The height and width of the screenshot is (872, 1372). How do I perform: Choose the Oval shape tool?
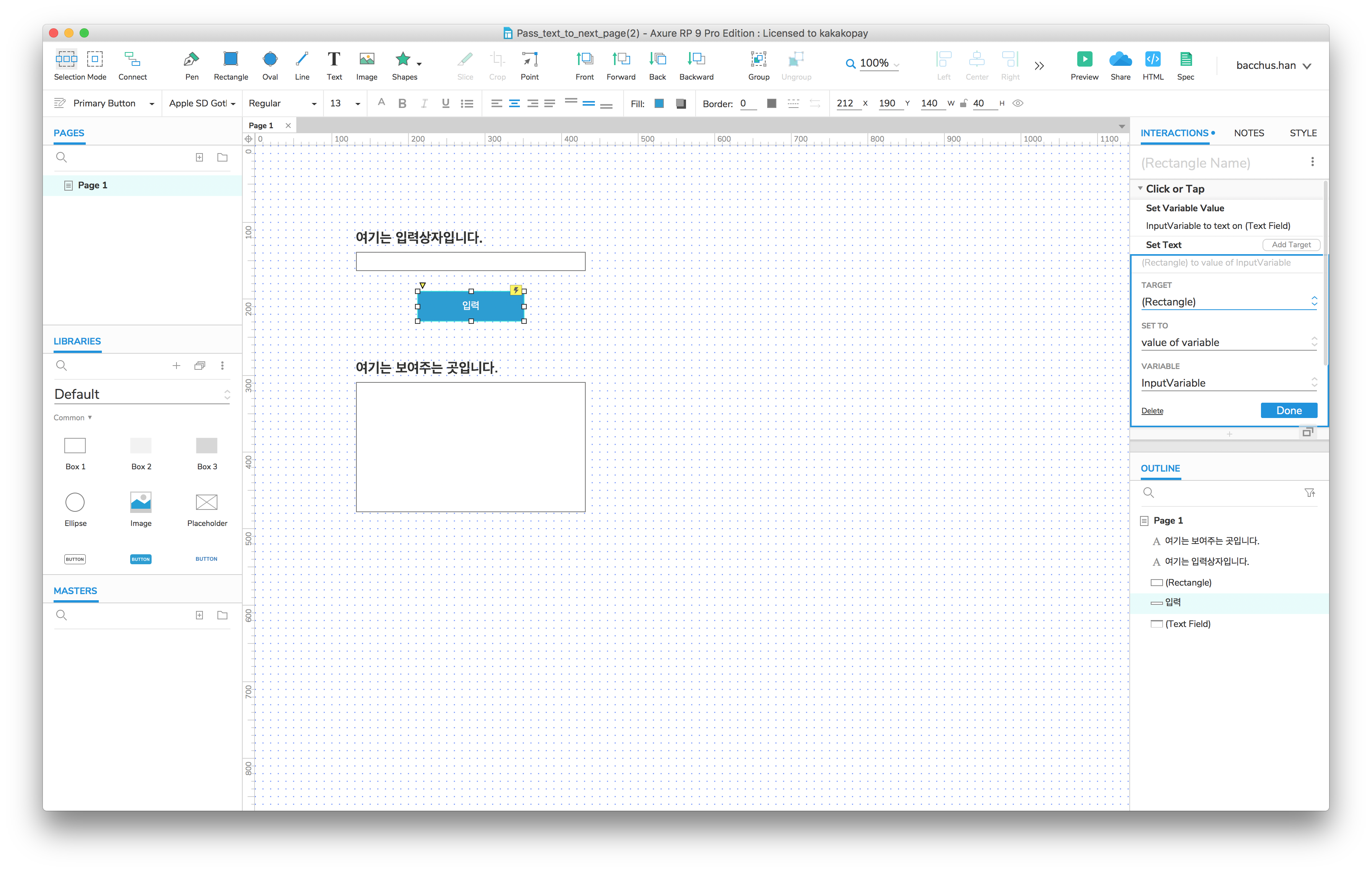270,59
